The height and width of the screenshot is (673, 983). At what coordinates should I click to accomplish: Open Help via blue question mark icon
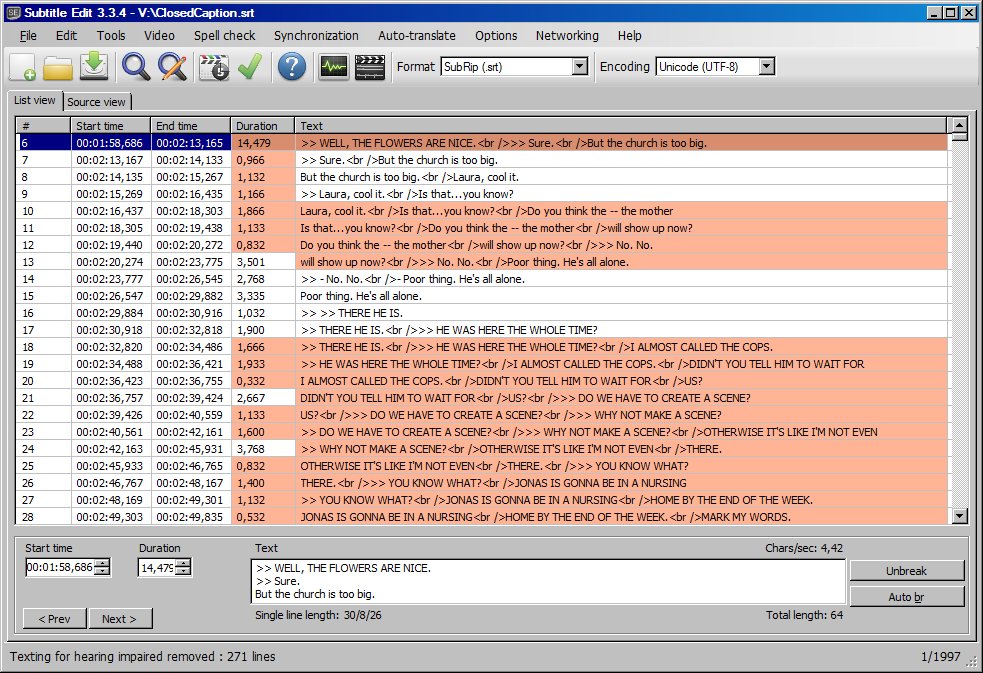292,66
